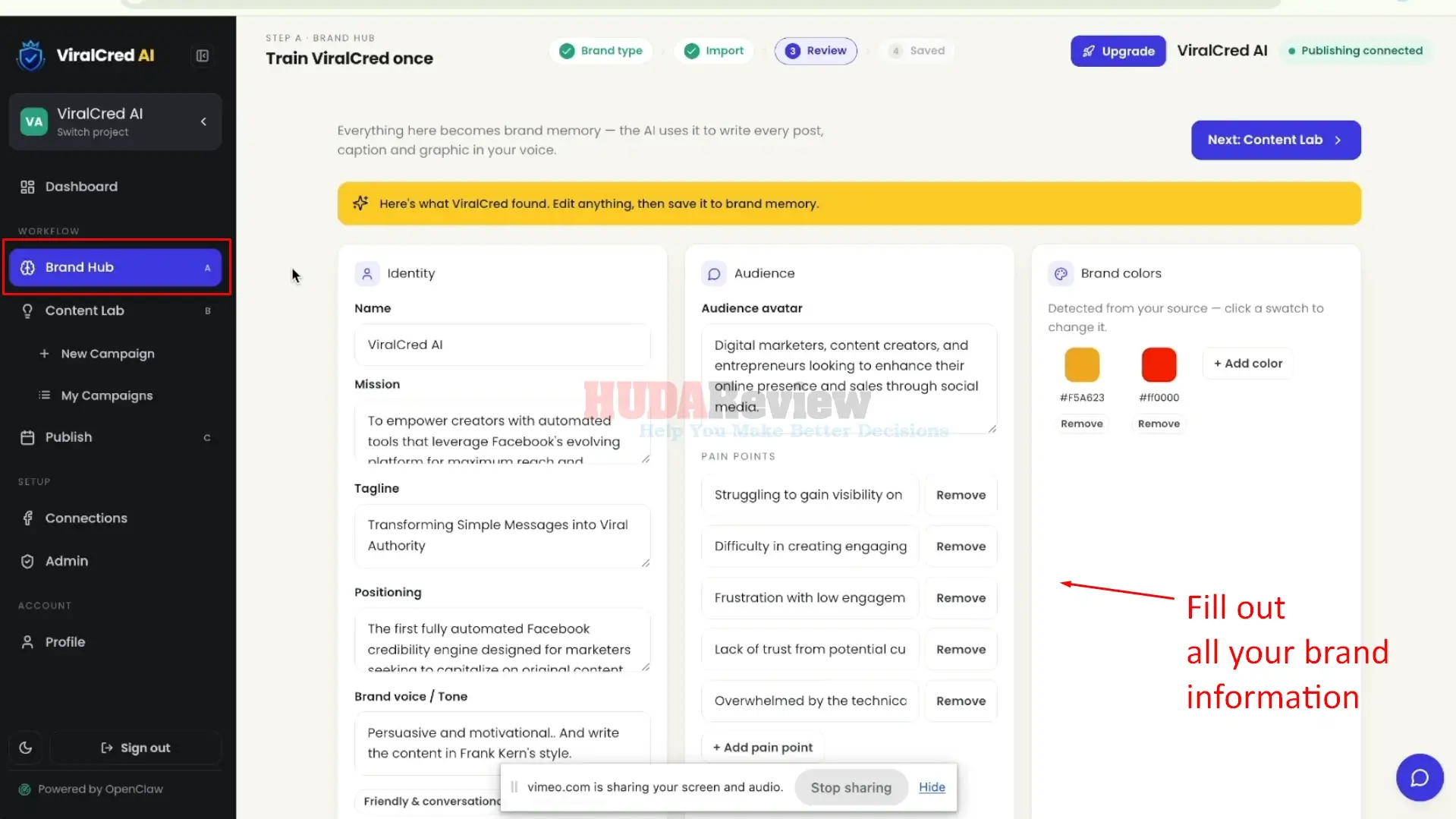1456x819 pixels.
Task: Click the sparkle icon in yellow banner
Action: pos(360,203)
